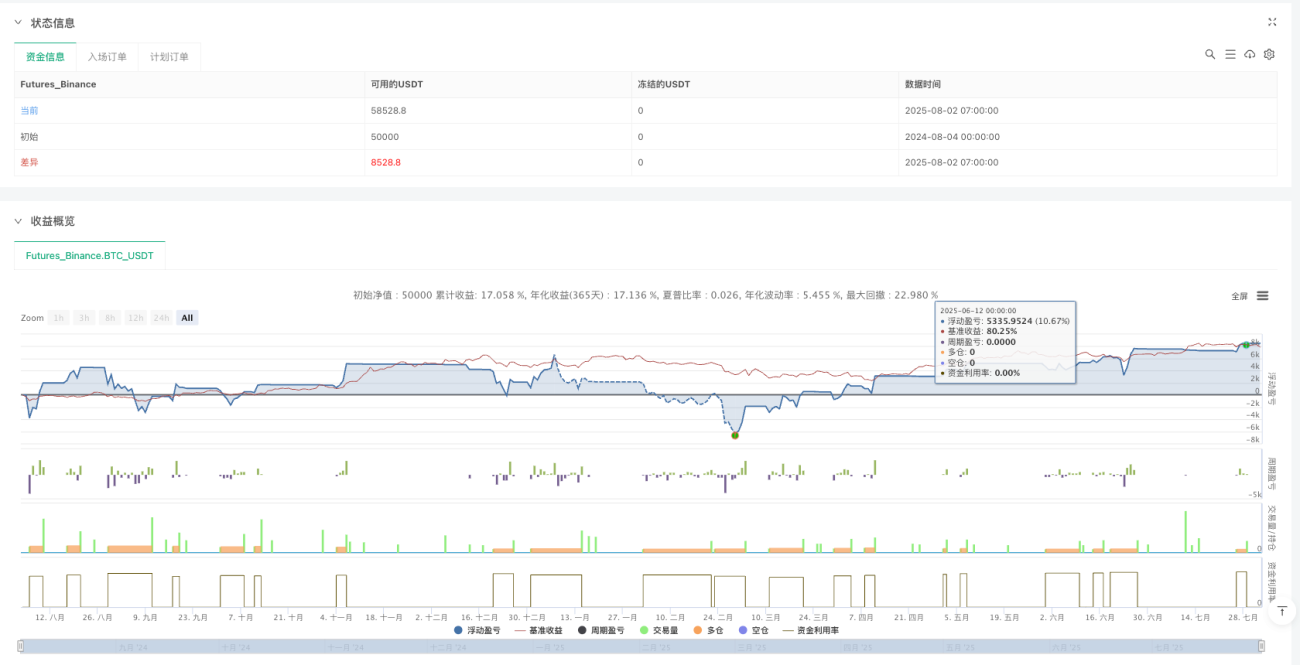The image size is (1300, 665).
Task: Click the fullscreen expand icon at top right
Action: click(x=1272, y=22)
